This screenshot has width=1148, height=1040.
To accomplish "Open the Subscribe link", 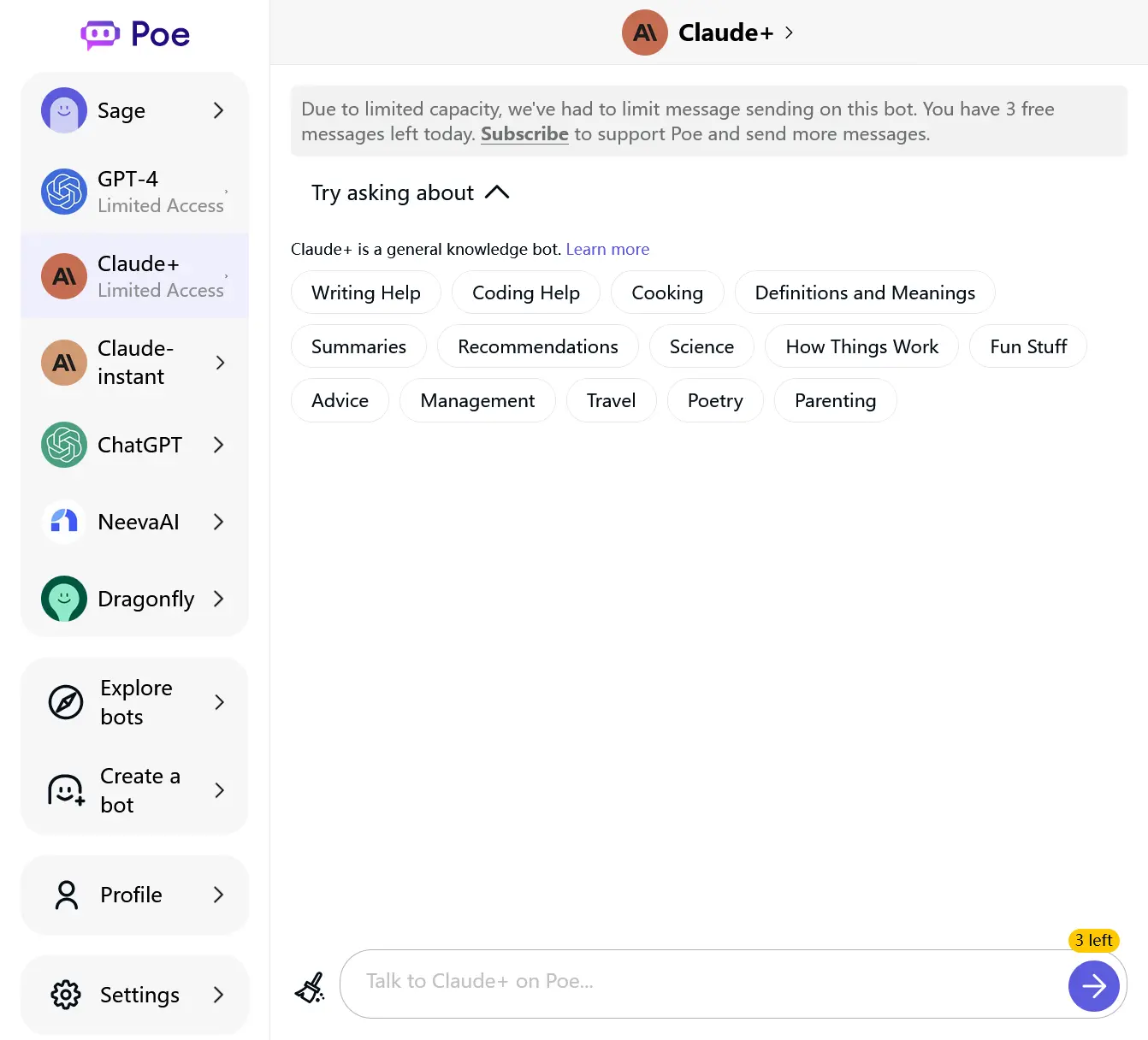I will [524, 134].
